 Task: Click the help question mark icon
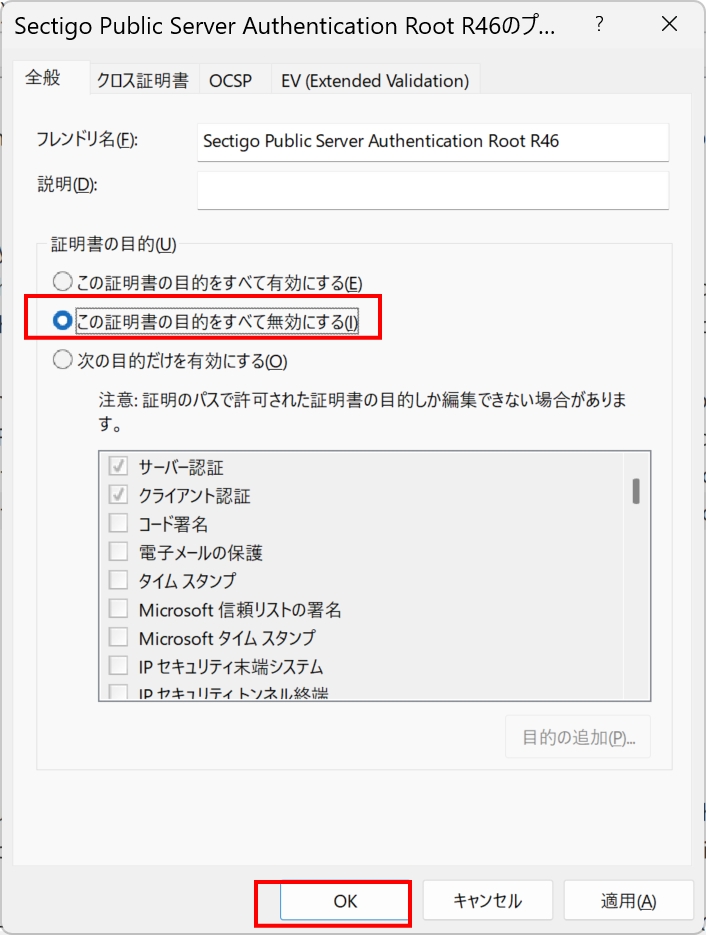pyautogui.click(x=599, y=24)
